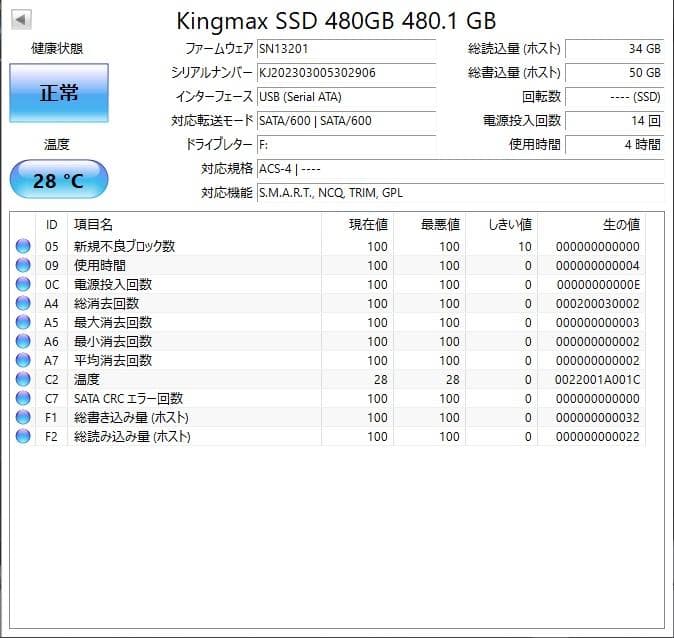The width and height of the screenshot is (674, 638).
Task: Click the standard field ACS-4 | ----
Action: pos(460,169)
